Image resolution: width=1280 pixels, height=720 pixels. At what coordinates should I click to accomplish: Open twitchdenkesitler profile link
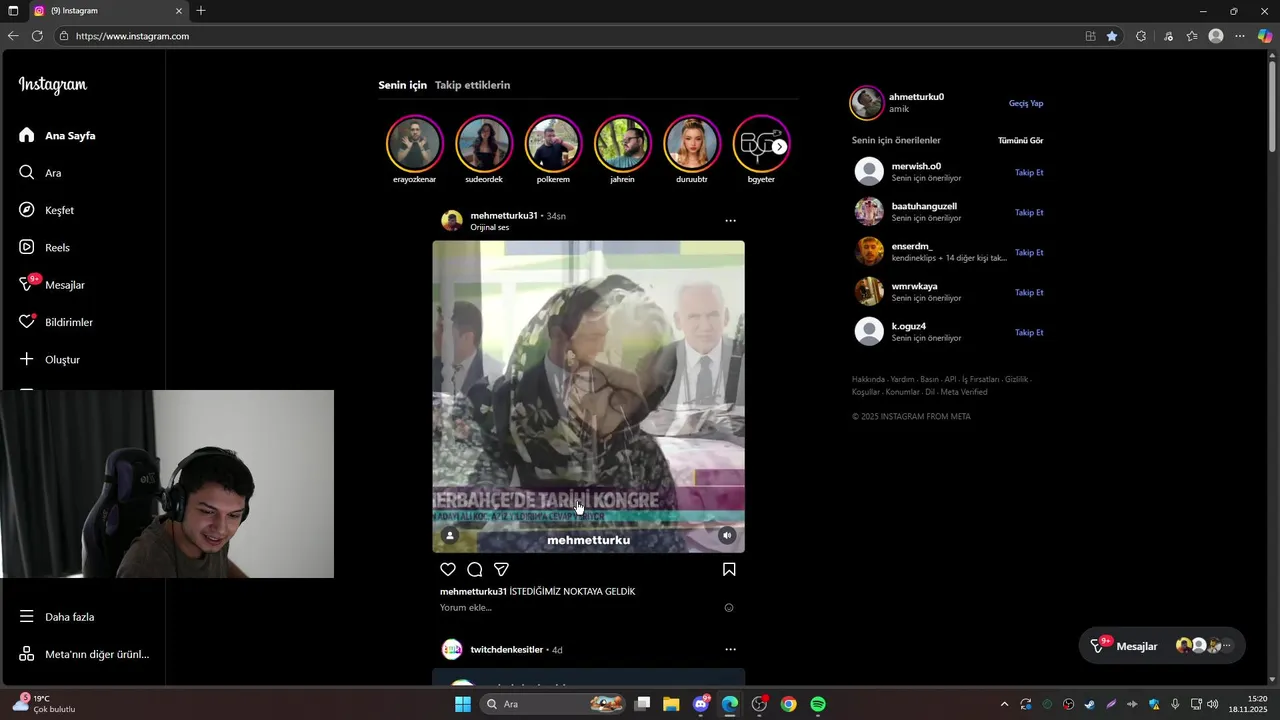pos(507,650)
